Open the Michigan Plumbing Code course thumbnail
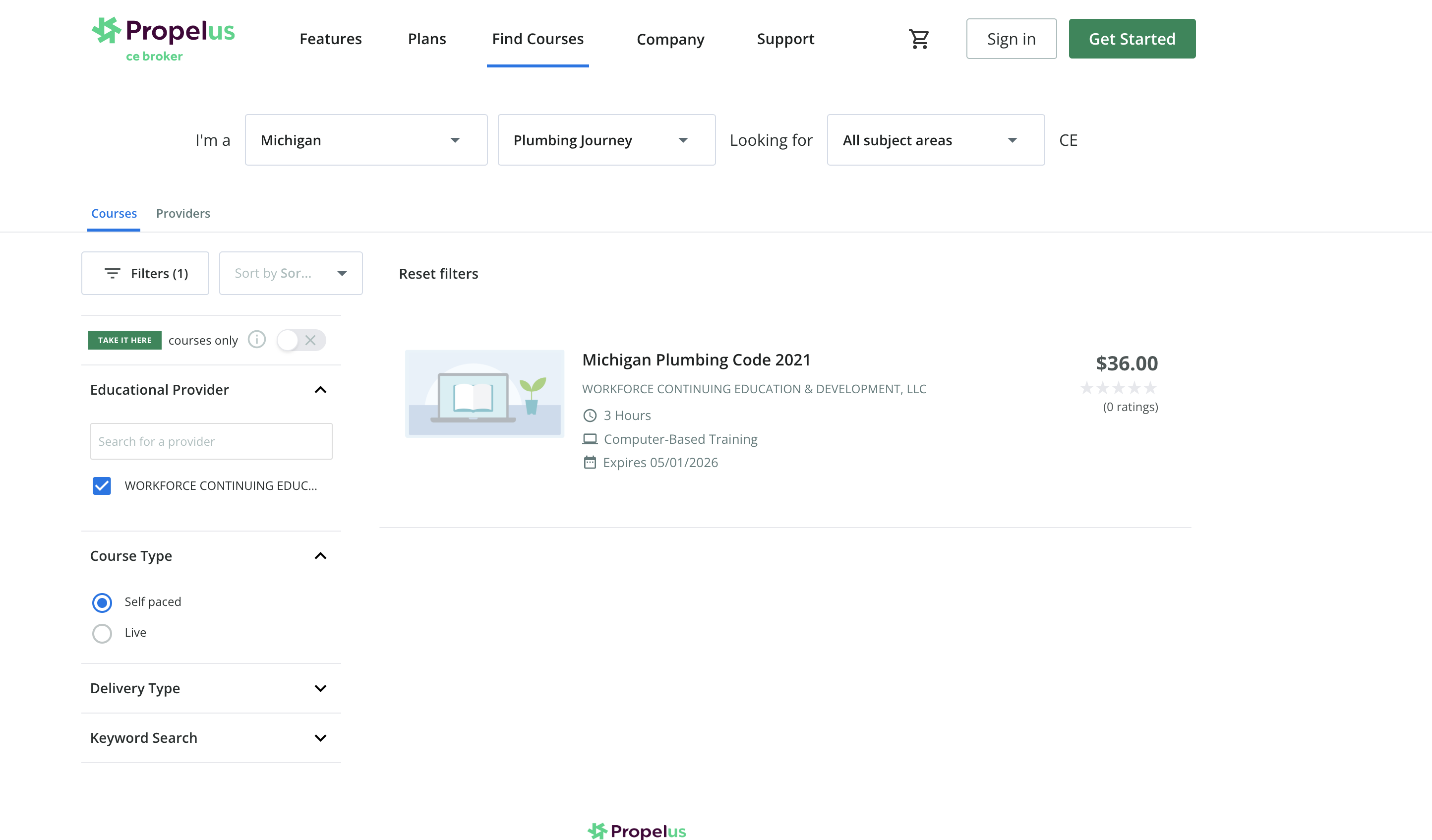1432x840 pixels. pyautogui.click(x=484, y=393)
